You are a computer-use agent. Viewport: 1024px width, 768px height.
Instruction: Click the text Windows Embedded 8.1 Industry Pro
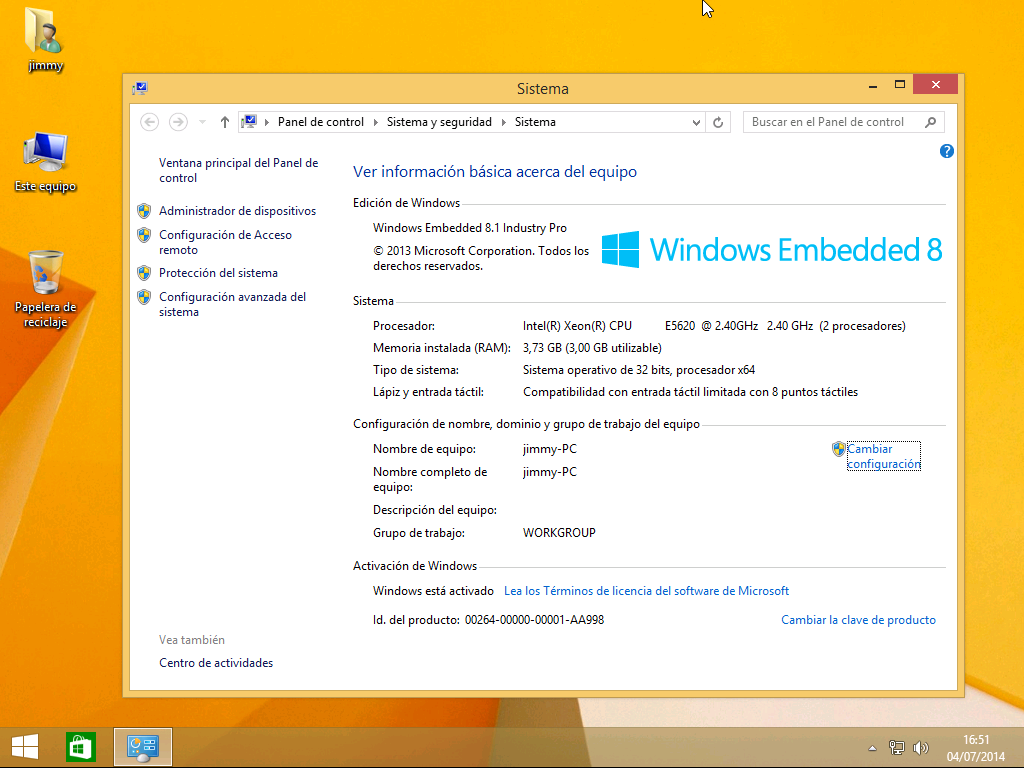(470, 228)
